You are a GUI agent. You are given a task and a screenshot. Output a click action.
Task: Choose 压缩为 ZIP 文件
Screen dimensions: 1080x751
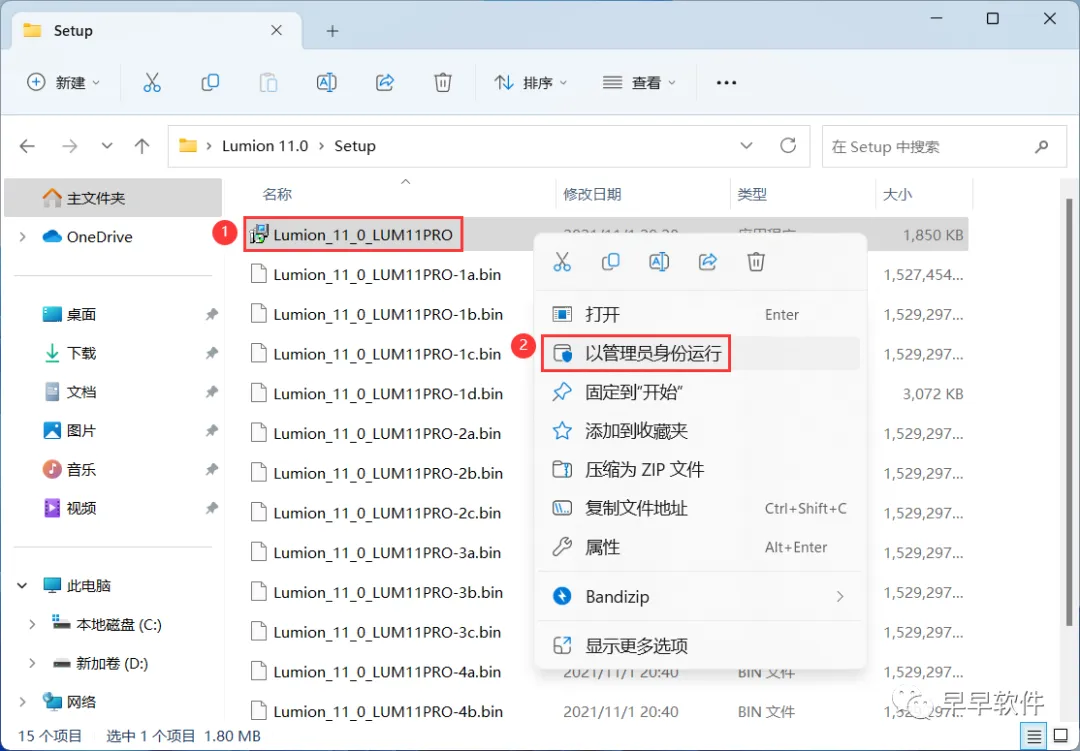point(700,470)
